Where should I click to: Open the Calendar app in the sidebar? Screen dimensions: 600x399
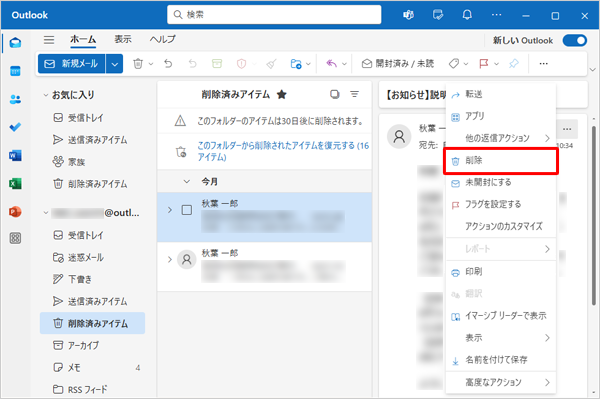pyautogui.click(x=15, y=71)
